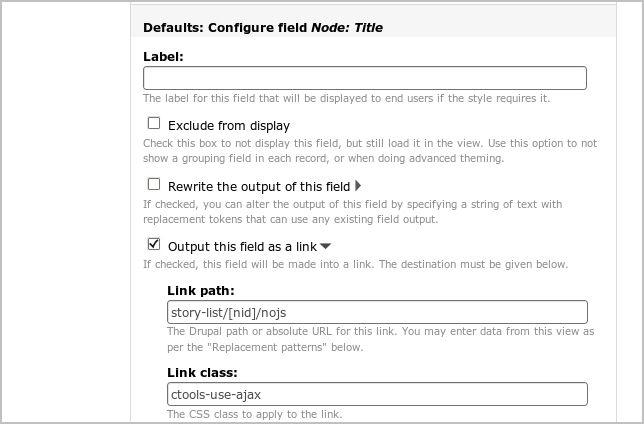Viewport: 644px width, 424px height.
Task: Click the Link class text field
Action: point(377,394)
